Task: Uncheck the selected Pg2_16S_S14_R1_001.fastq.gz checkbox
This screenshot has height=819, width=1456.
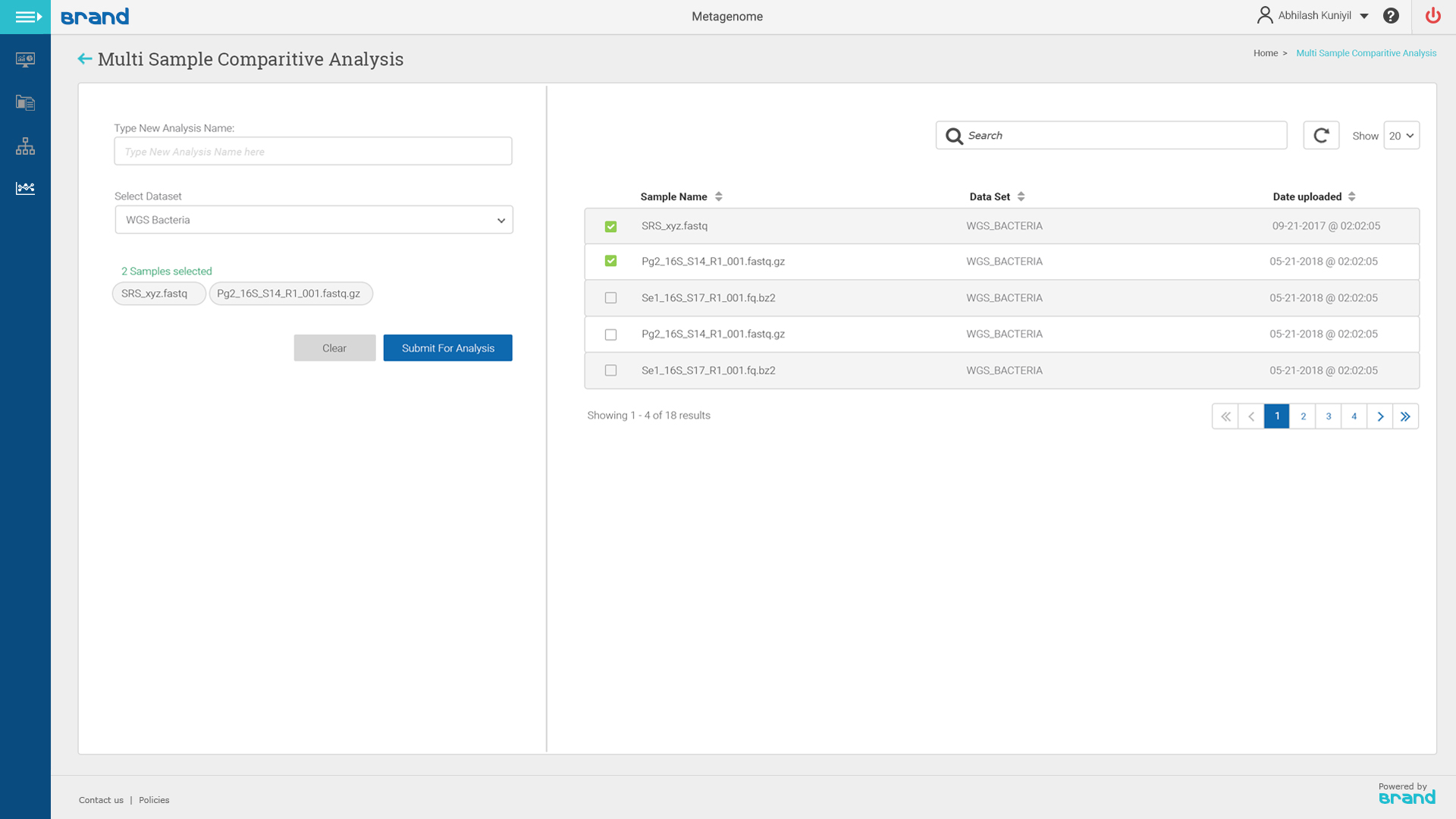Action: [610, 262]
